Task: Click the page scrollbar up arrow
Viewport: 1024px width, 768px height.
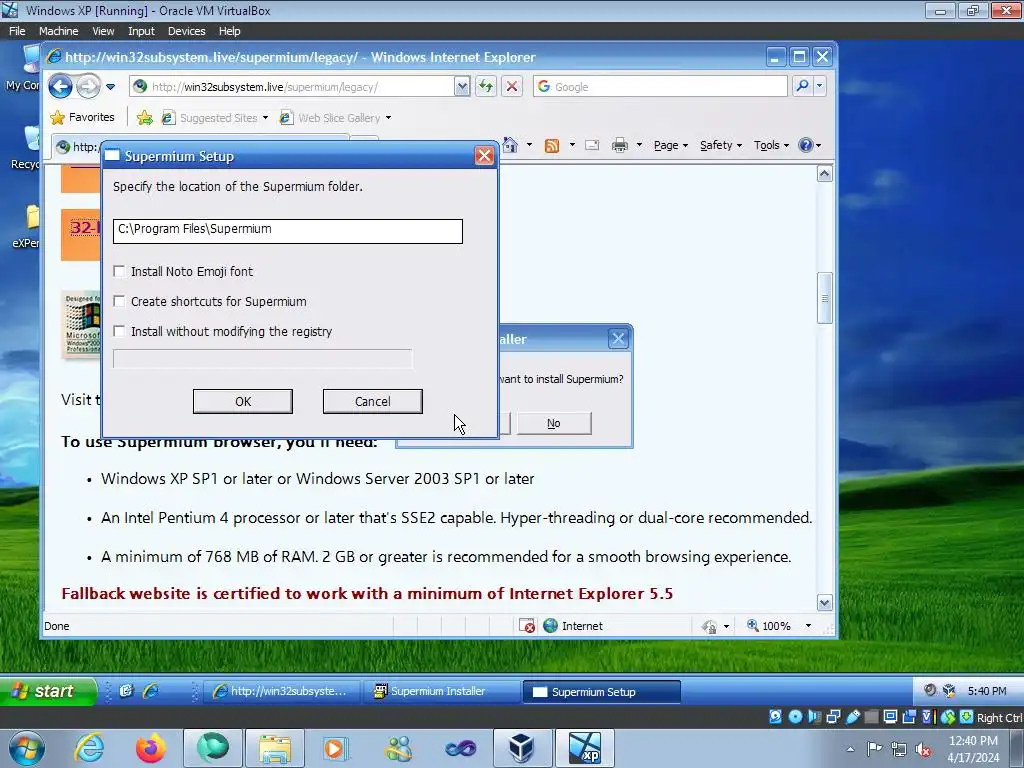Action: (x=825, y=174)
